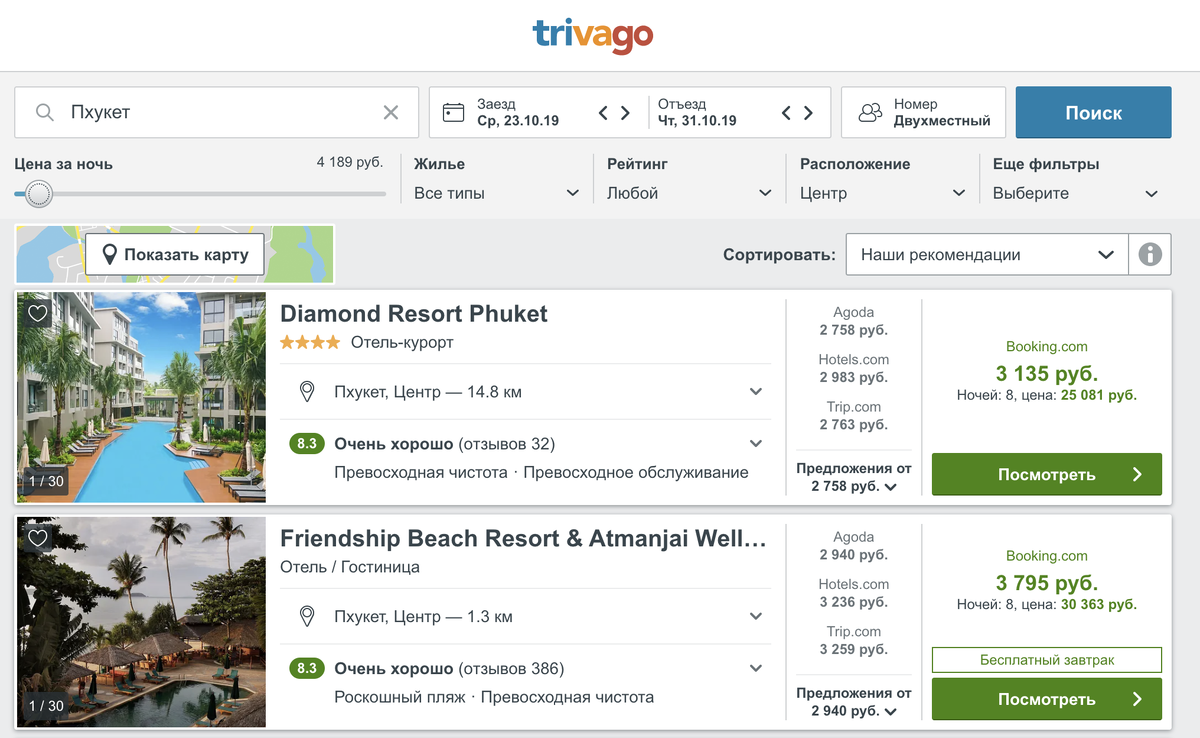The image size is (1200, 738).
Task: Move check-in date one day later
Action: coord(625,112)
